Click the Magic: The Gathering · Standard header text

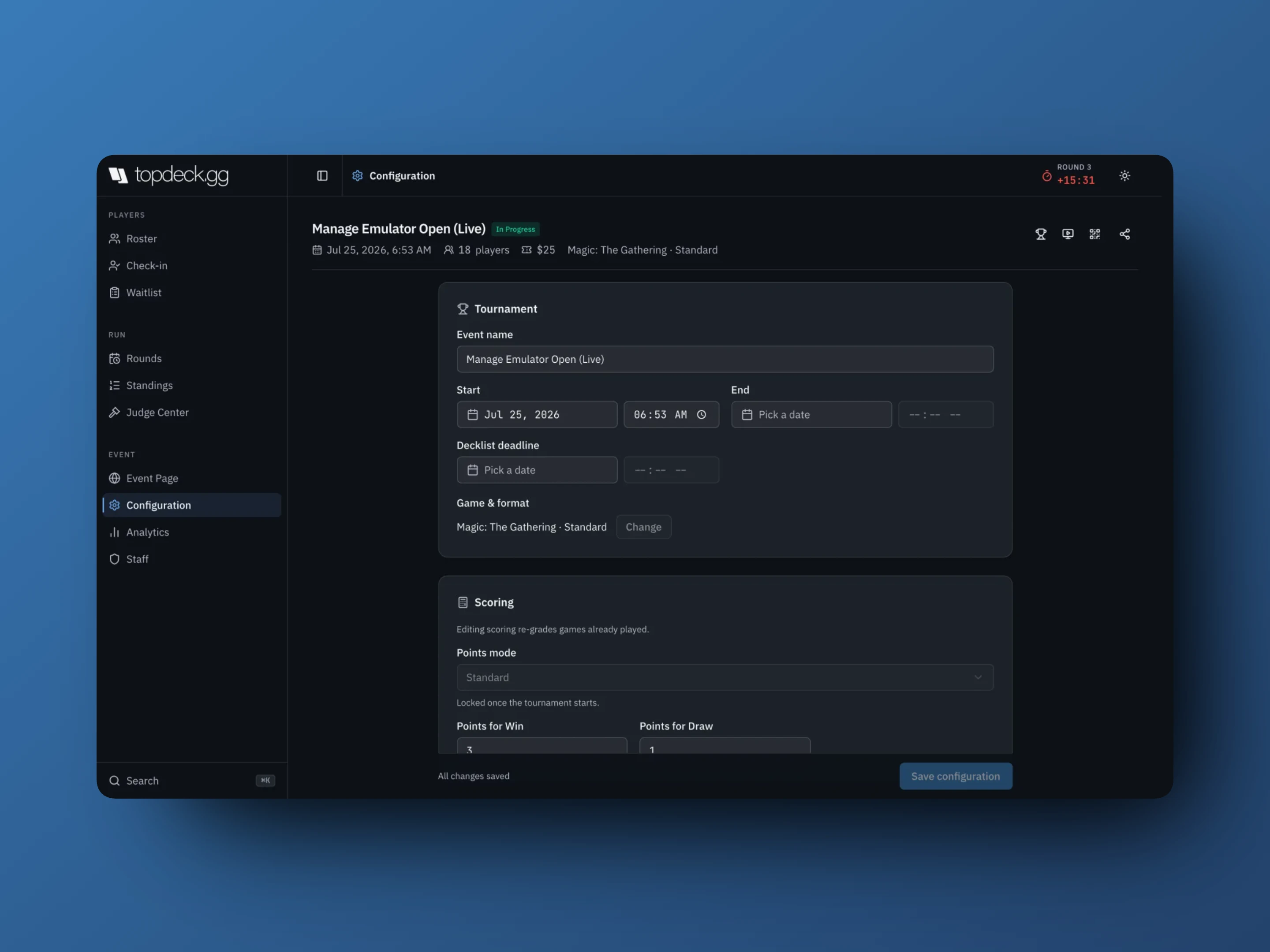click(642, 250)
